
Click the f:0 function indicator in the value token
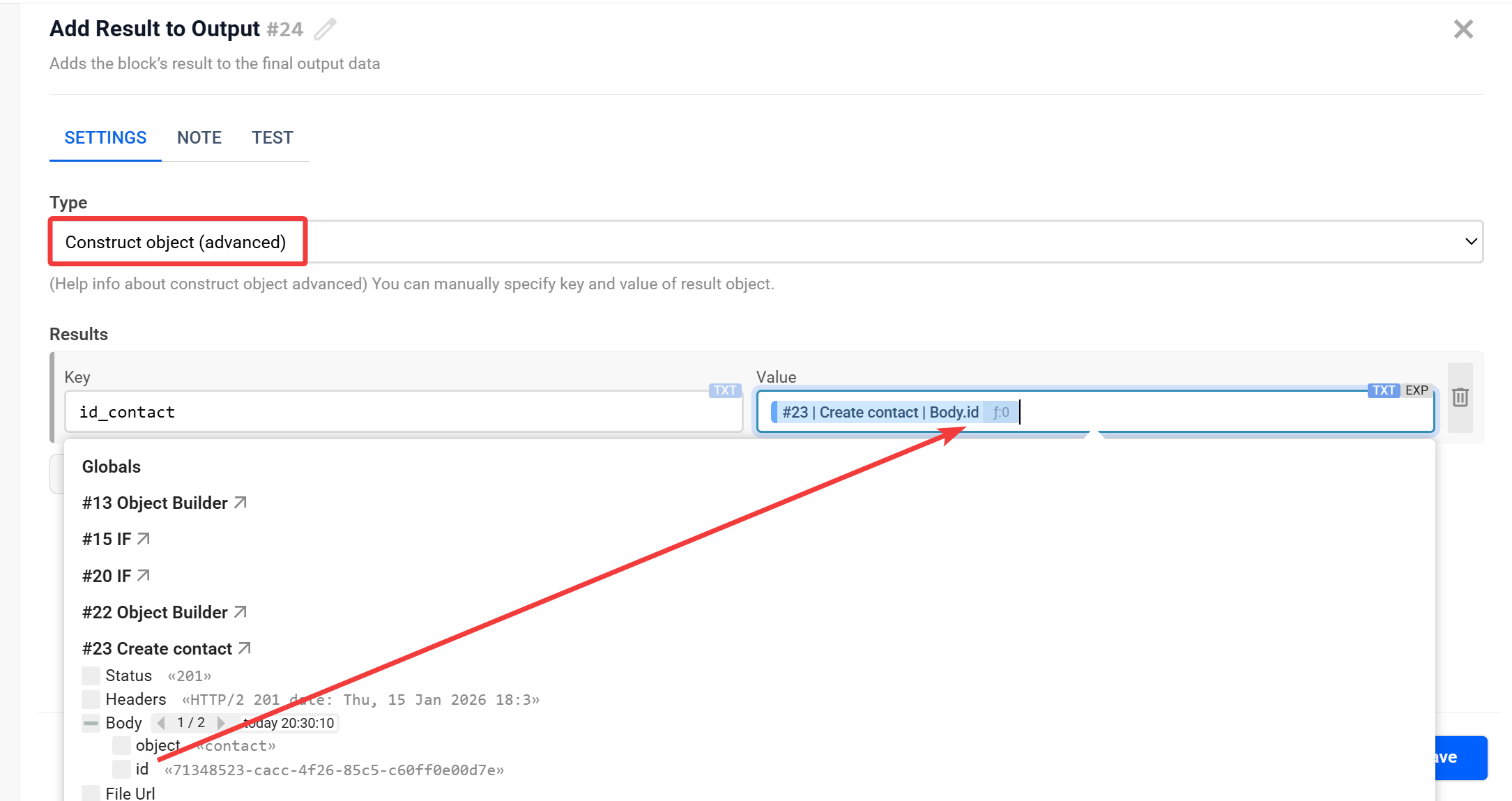1001,412
